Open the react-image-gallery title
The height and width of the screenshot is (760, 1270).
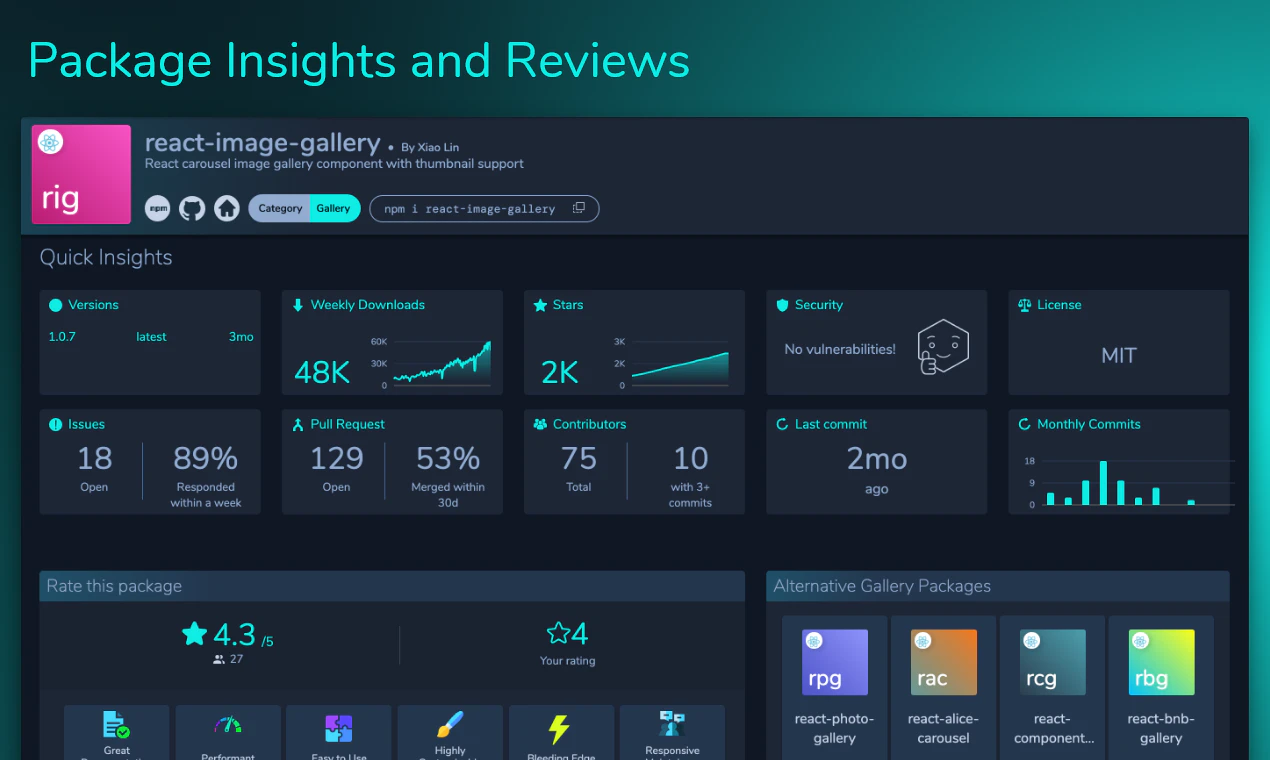(262, 143)
